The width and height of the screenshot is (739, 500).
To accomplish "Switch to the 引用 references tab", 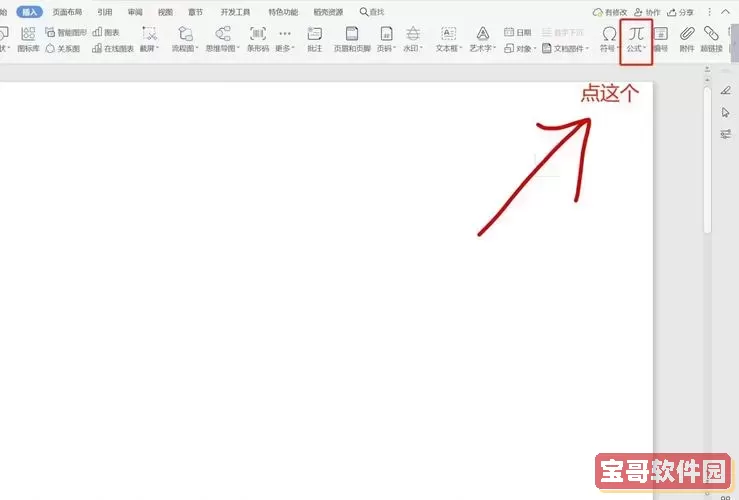I will [x=105, y=12].
